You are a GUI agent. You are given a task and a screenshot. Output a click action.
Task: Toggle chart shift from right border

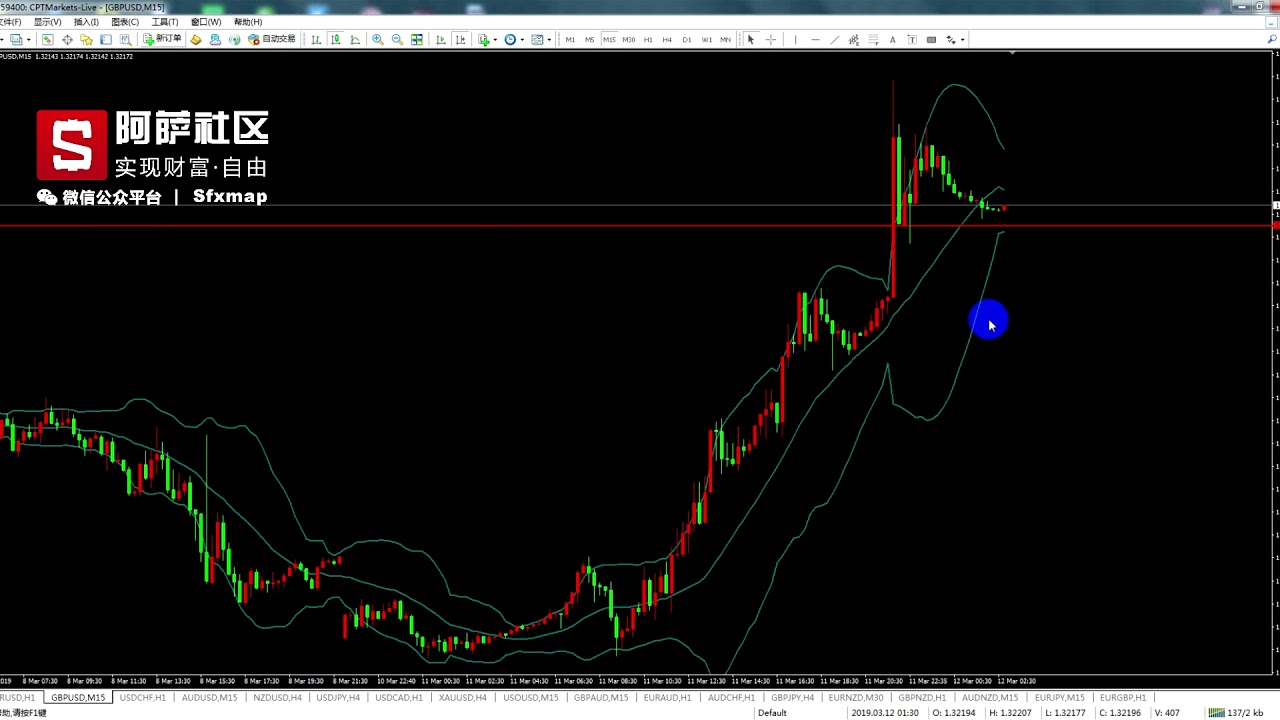(460, 40)
